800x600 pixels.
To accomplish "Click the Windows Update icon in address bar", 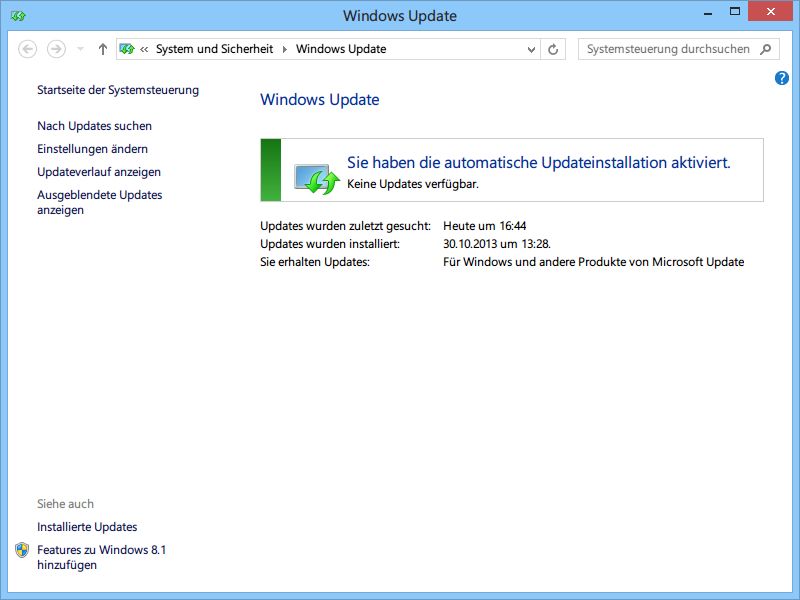I will [x=127, y=49].
